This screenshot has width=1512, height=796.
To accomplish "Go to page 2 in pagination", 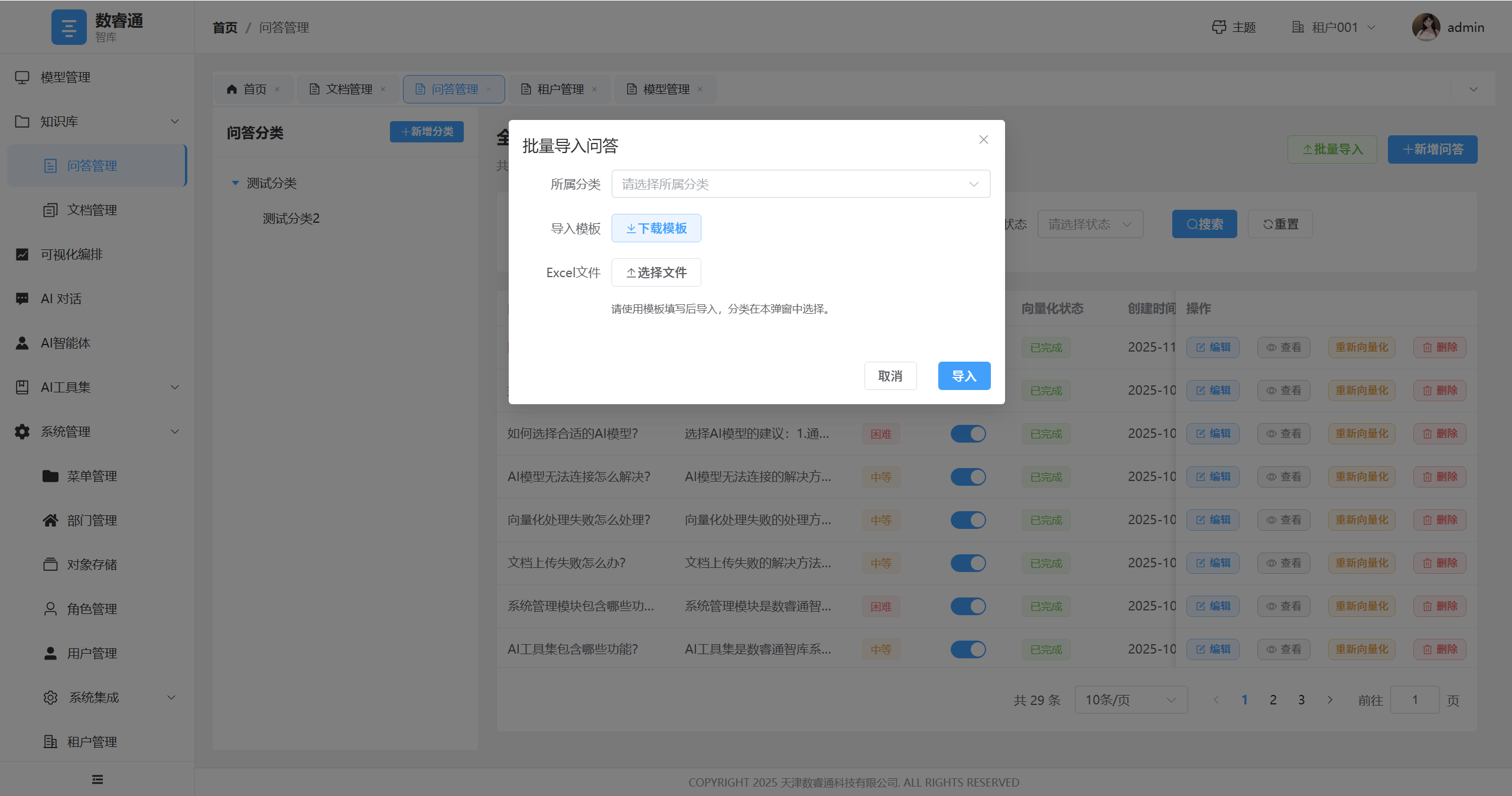I will pyautogui.click(x=1273, y=700).
